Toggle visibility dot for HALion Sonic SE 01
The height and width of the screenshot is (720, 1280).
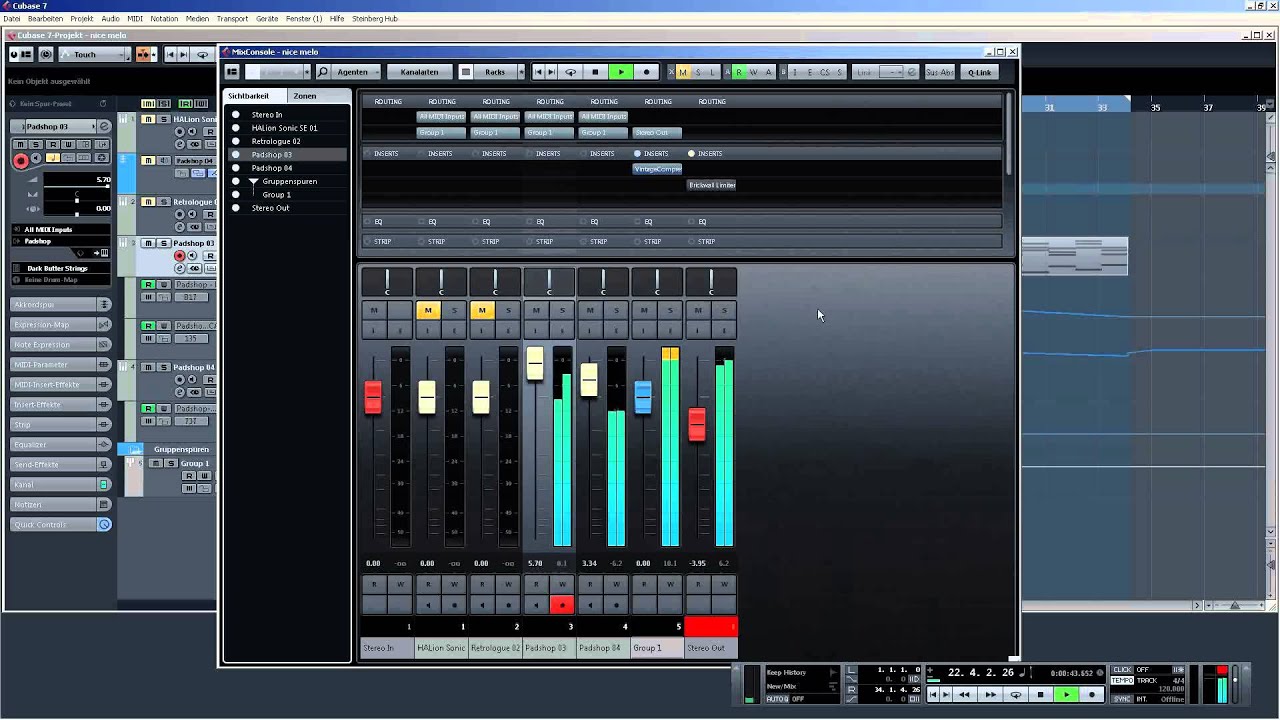point(236,128)
